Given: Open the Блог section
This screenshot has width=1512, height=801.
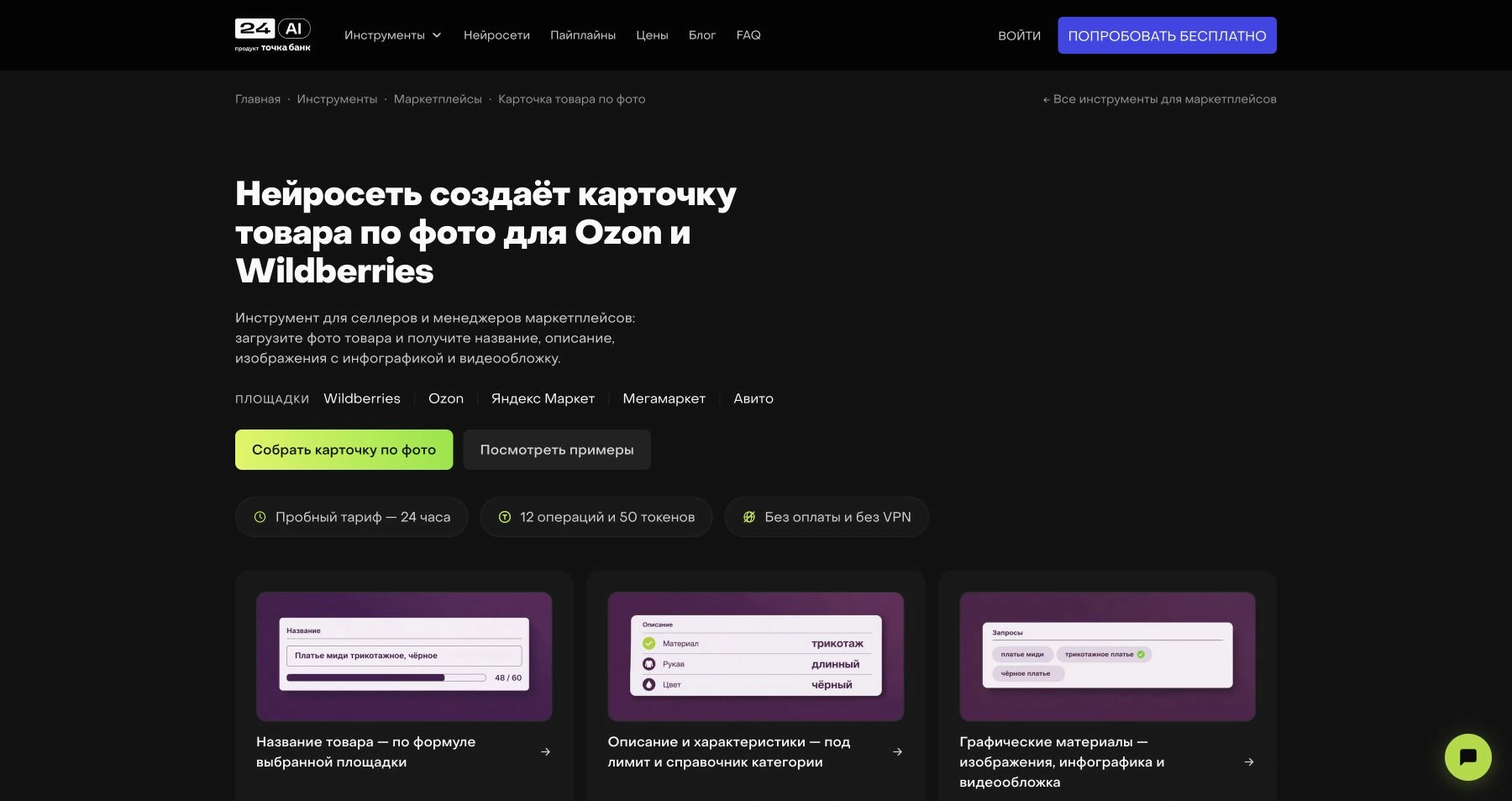Looking at the screenshot, I should click(702, 35).
